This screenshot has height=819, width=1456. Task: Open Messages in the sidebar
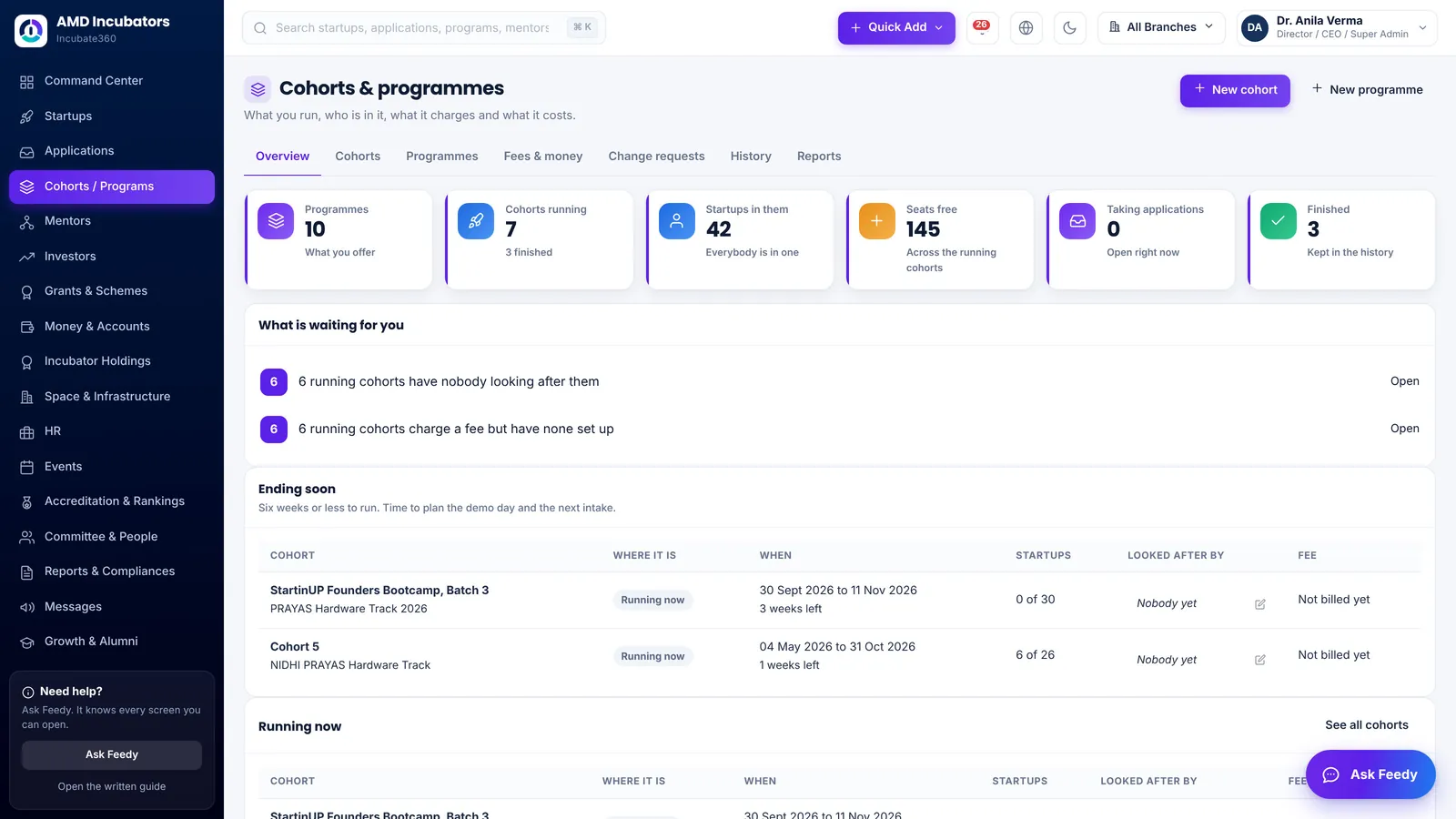click(112, 607)
